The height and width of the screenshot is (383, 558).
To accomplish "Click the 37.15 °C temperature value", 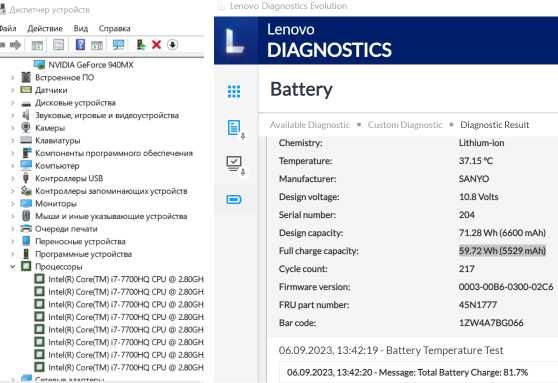I will 475,161.
